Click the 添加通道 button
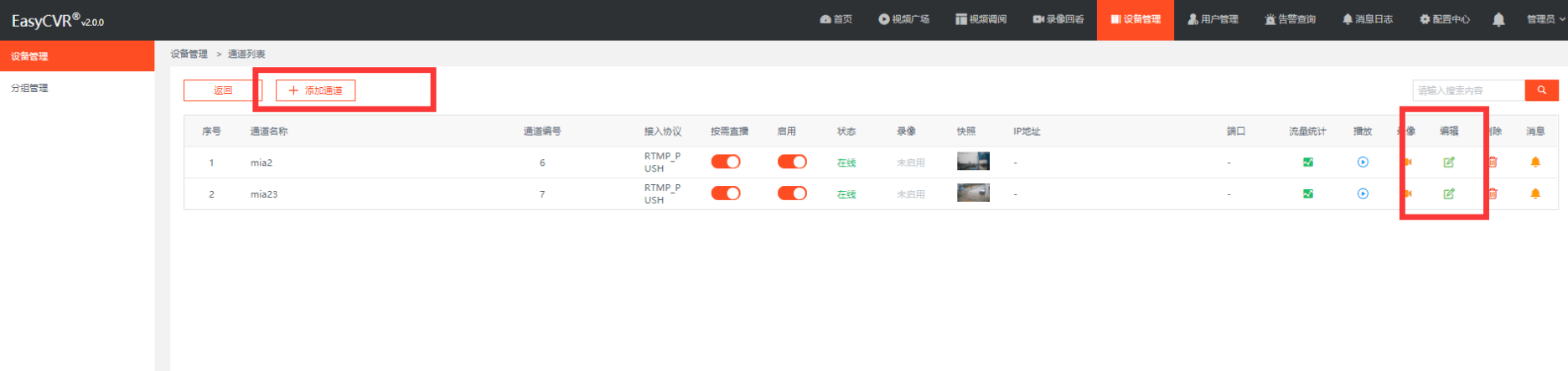 [315, 90]
